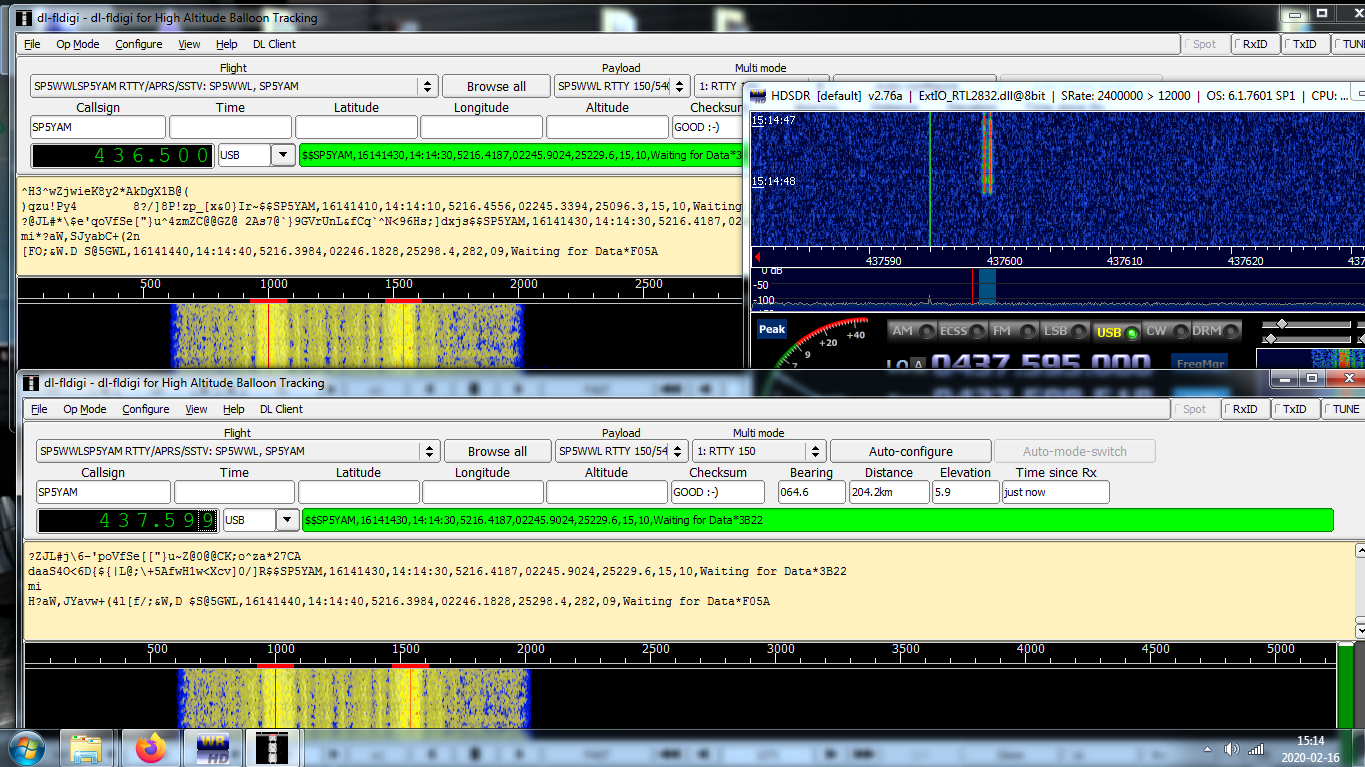
Task: Select CW mode in HDSDR
Action: 1165,331
